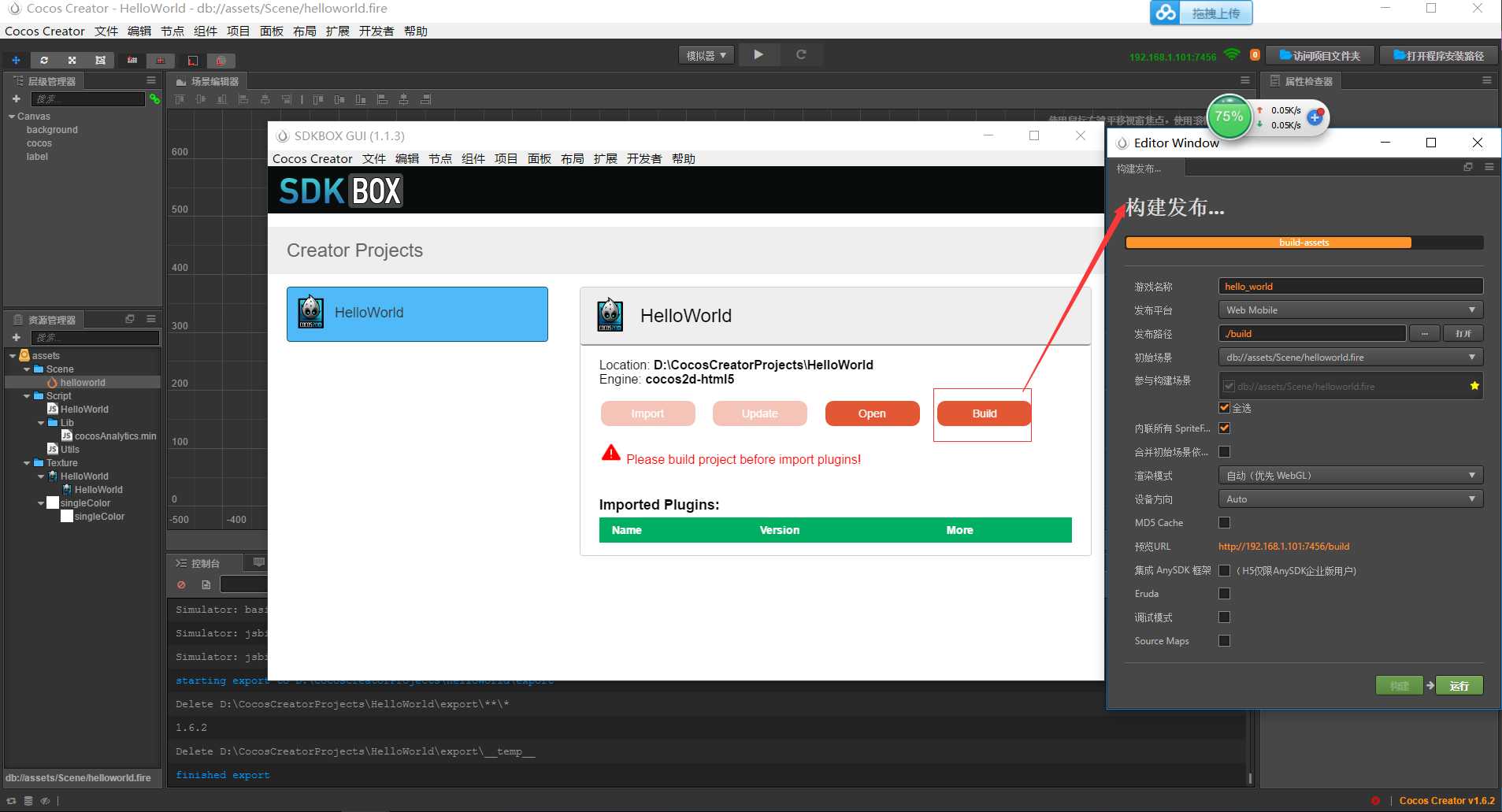Click the game name input field

tap(1350, 286)
